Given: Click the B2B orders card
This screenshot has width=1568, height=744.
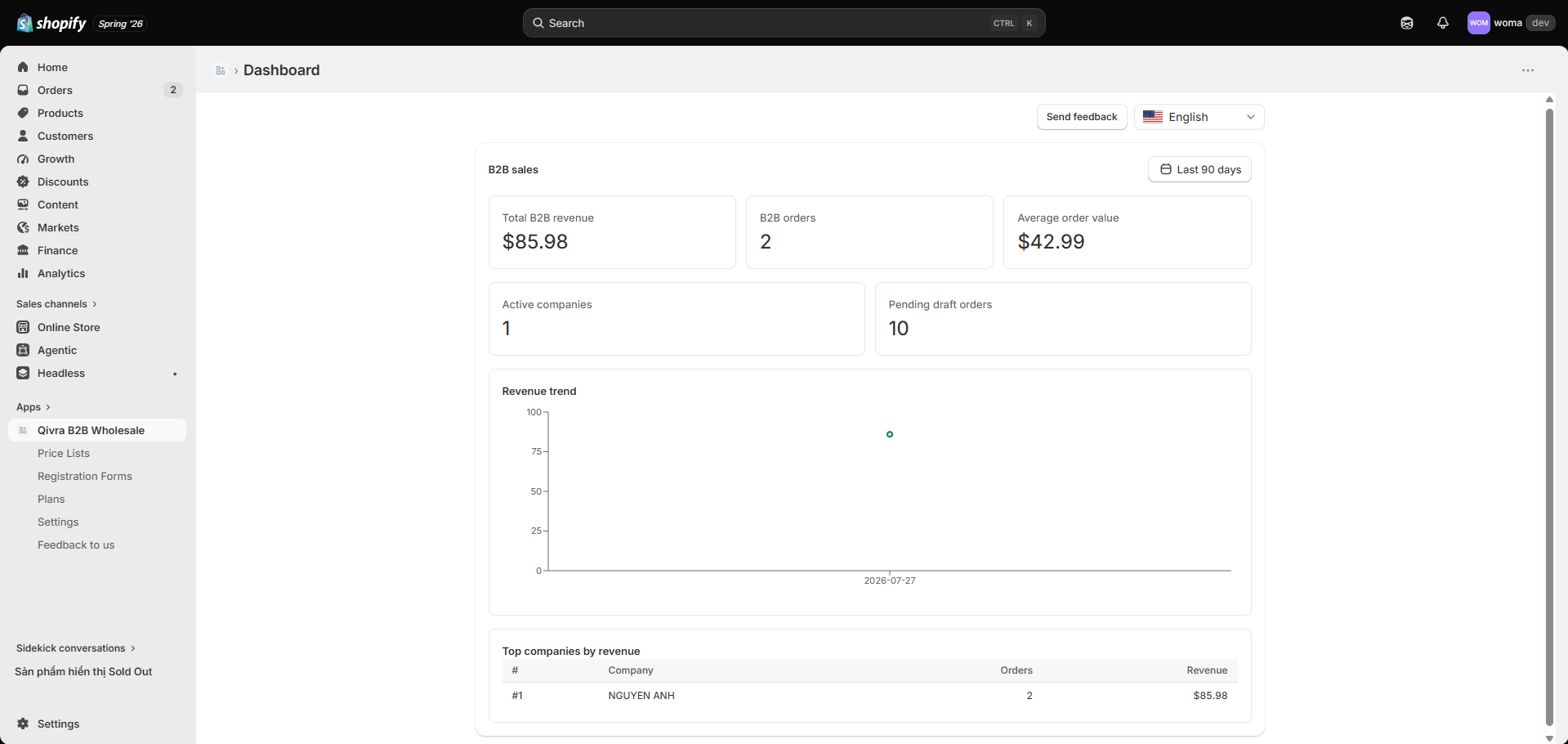Looking at the screenshot, I should pos(869,232).
